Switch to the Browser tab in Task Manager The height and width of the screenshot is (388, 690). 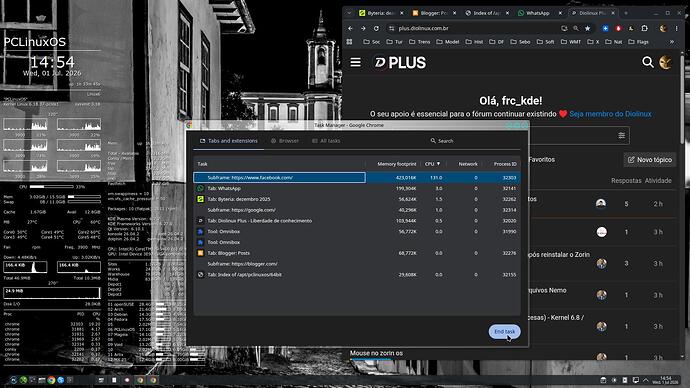point(285,141)
